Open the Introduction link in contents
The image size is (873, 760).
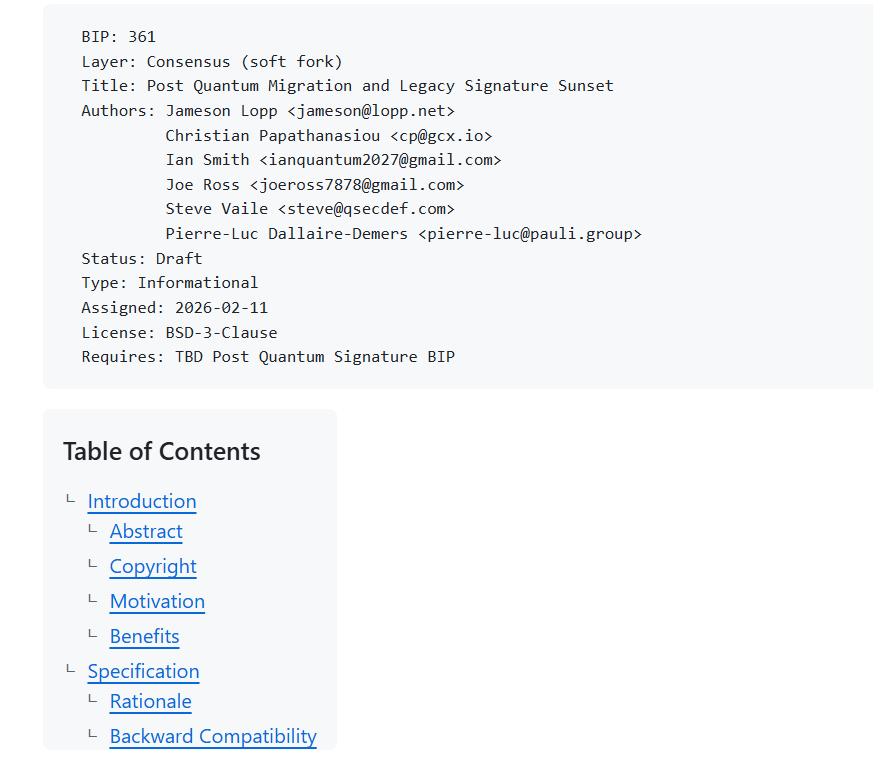(142, 502)
